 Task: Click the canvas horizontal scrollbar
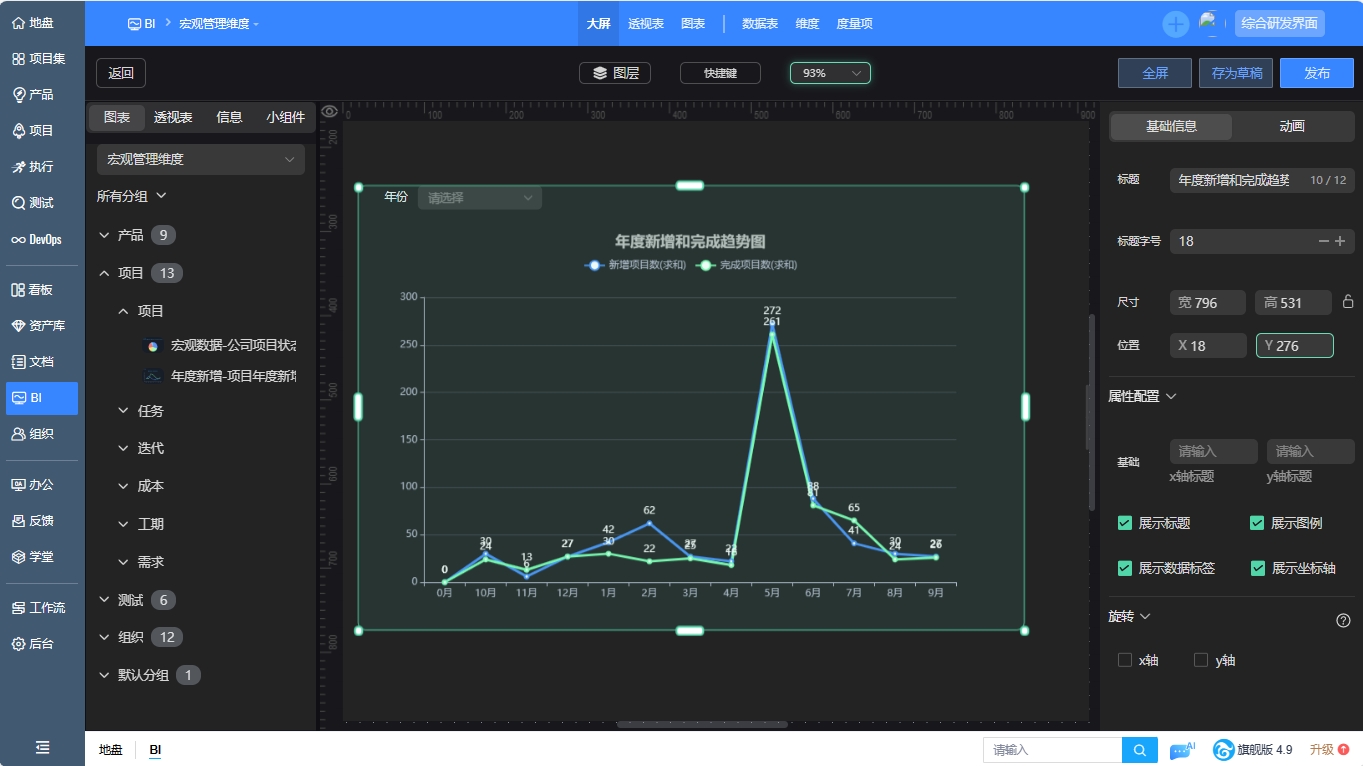702,724
